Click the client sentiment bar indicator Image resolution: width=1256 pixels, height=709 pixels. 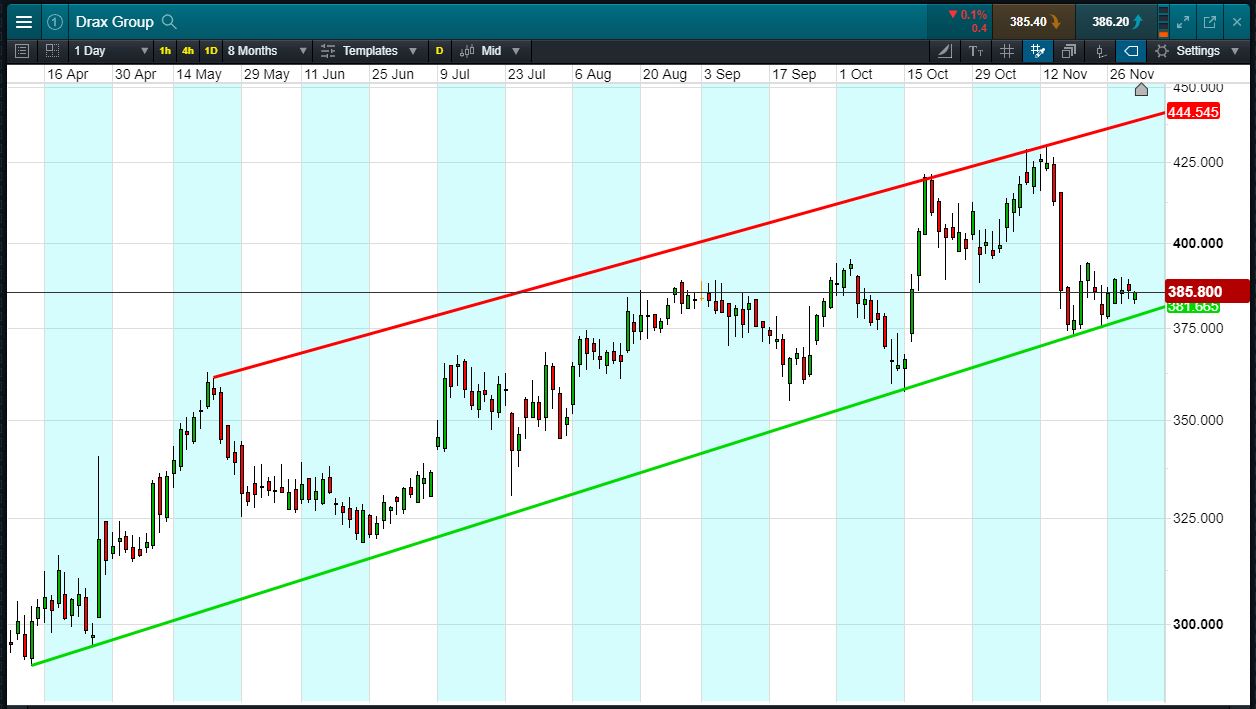tap(1163, 21)
